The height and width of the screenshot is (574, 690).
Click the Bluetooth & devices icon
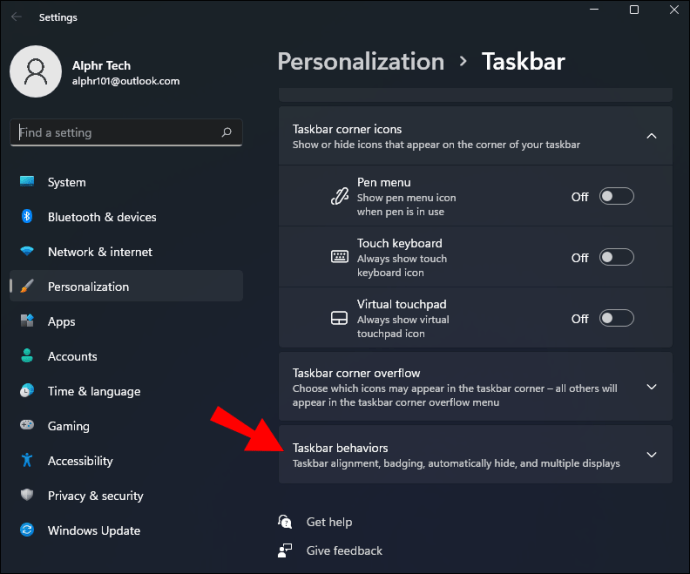click(x=27, y=217)
